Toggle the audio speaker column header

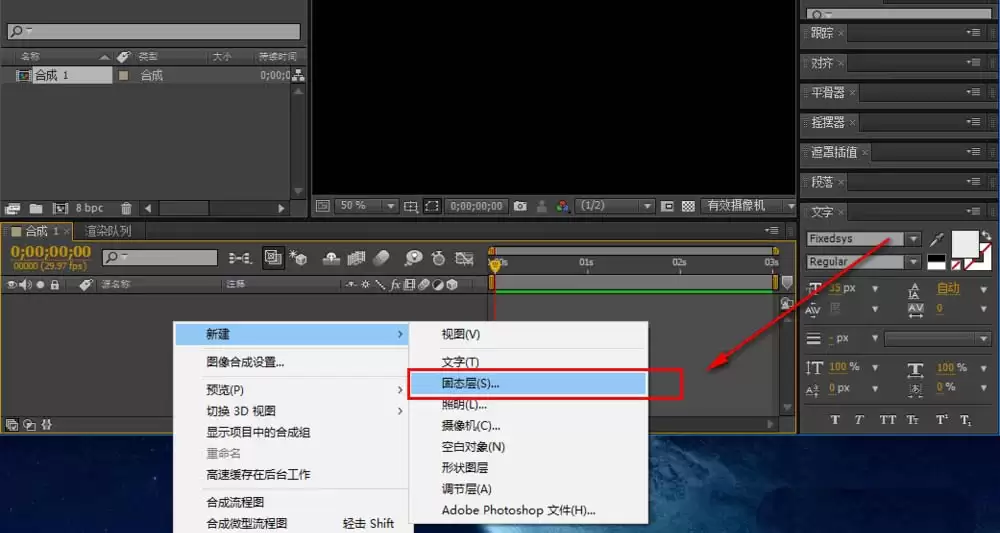(x=26, y=285)
